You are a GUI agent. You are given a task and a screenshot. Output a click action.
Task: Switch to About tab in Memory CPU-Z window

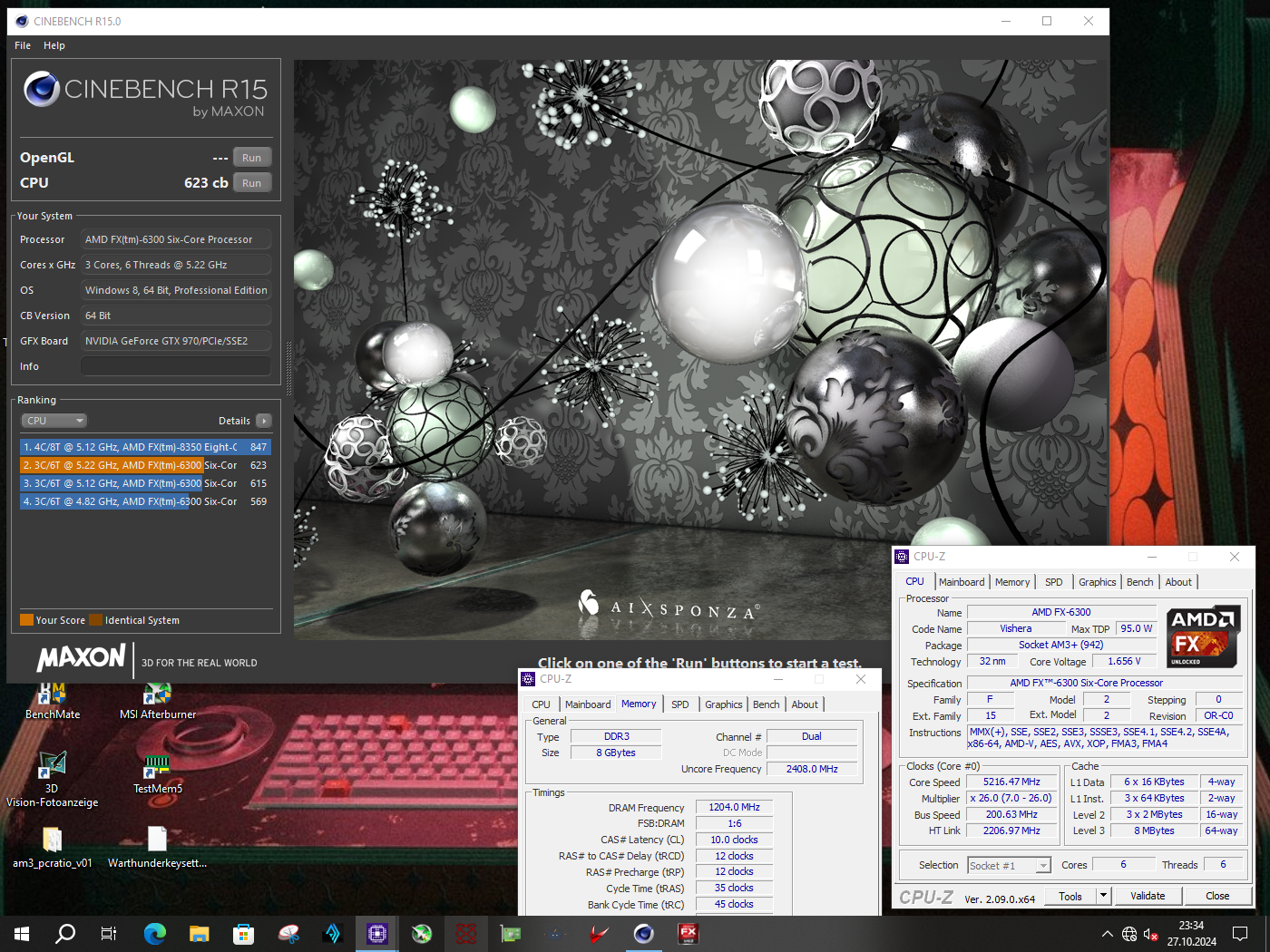coord(805,704)
